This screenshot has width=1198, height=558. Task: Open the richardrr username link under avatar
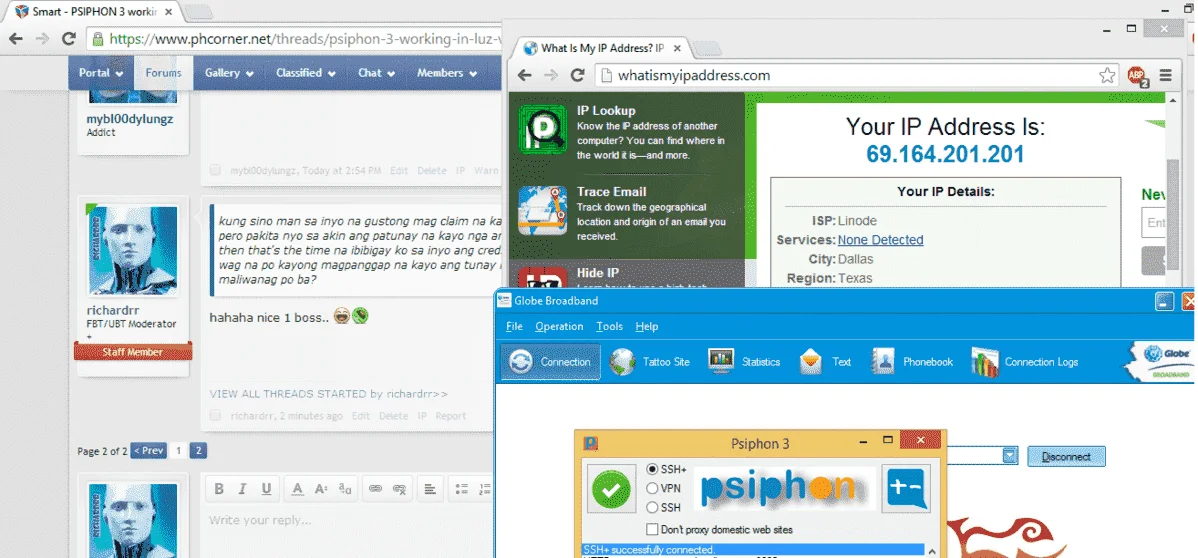pyautogui.click(x=113, y=310)
